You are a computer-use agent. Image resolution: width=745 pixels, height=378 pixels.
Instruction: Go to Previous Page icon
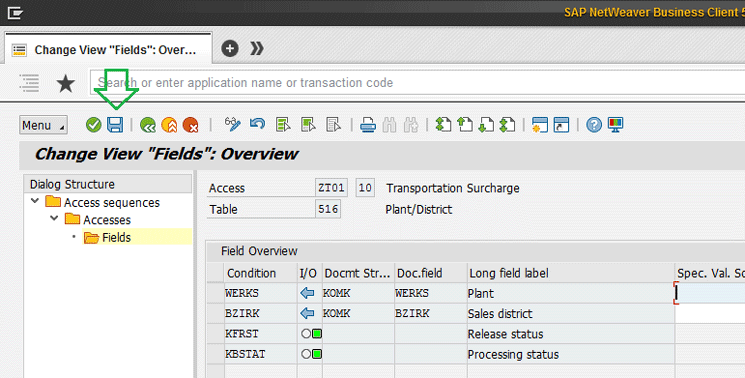[x=465, y=125]
